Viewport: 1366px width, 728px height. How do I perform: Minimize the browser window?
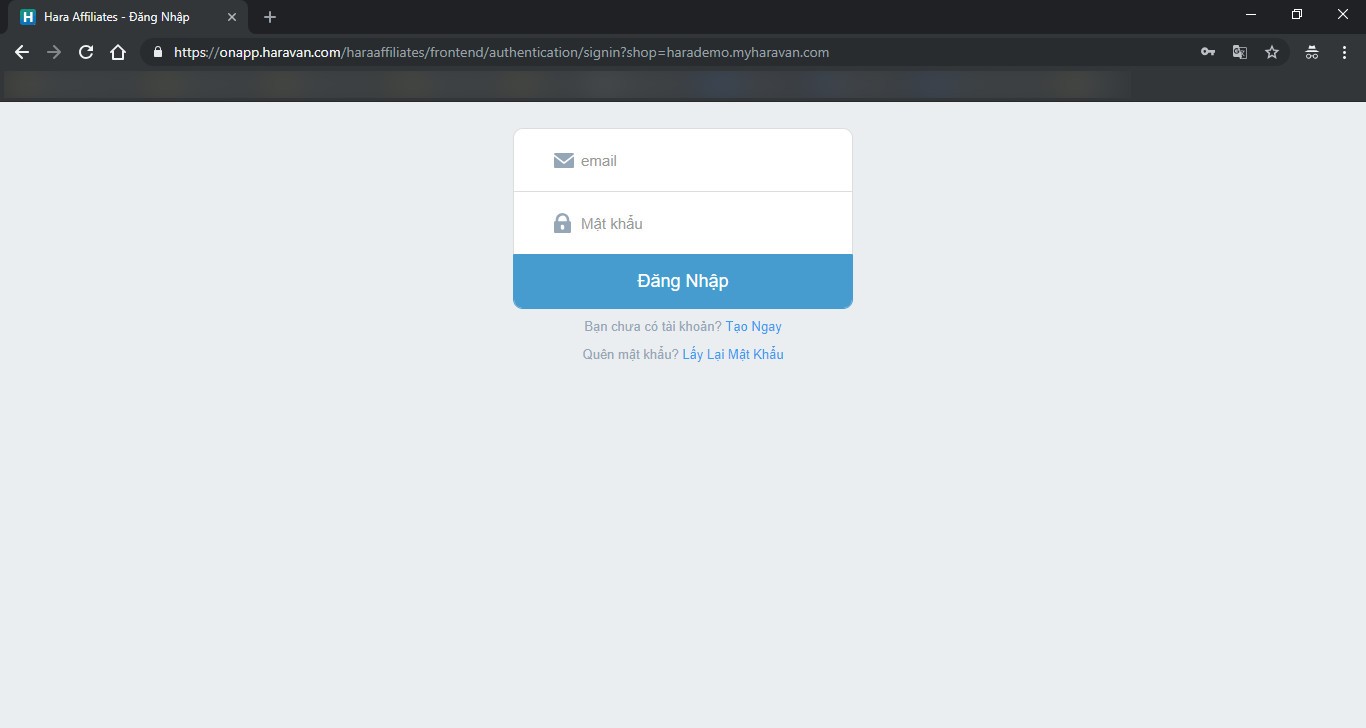pos(1251,14)
